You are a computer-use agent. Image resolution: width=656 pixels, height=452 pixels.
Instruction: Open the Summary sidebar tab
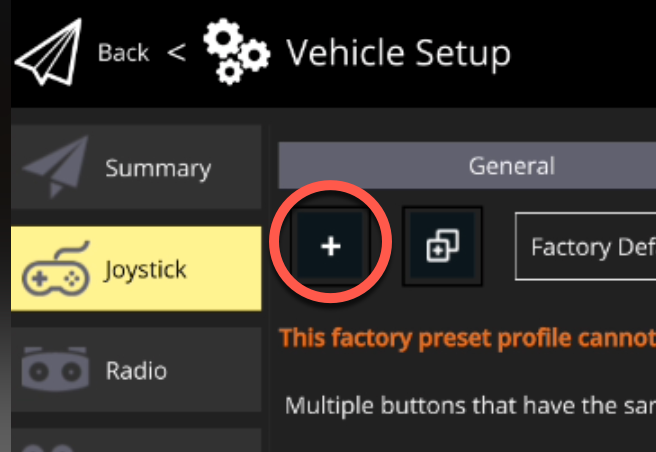pos(136,167)
